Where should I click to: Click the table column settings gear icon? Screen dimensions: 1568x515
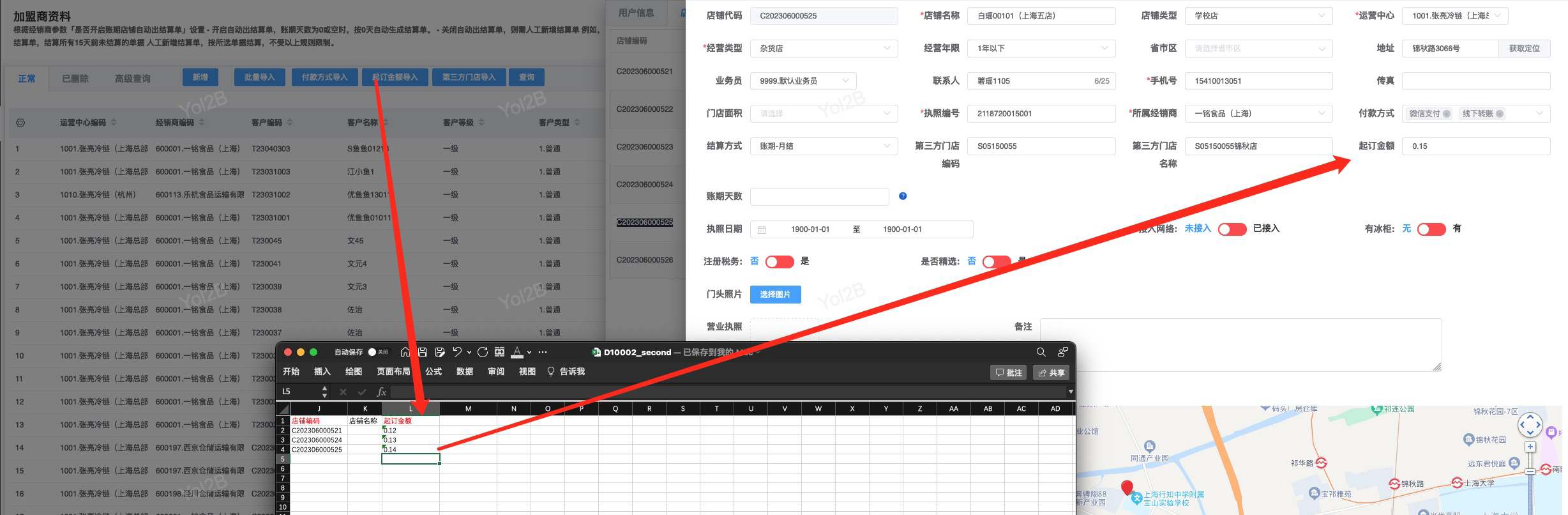[x=20, y=123]
